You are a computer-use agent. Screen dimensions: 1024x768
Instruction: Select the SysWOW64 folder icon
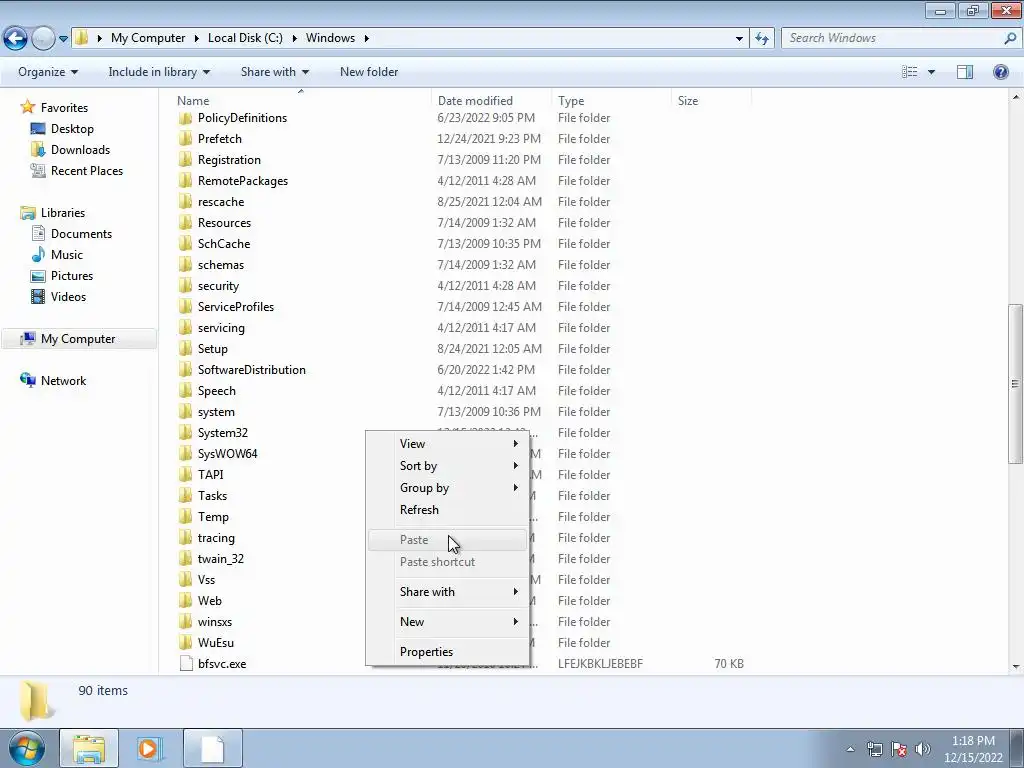point(185,453)
